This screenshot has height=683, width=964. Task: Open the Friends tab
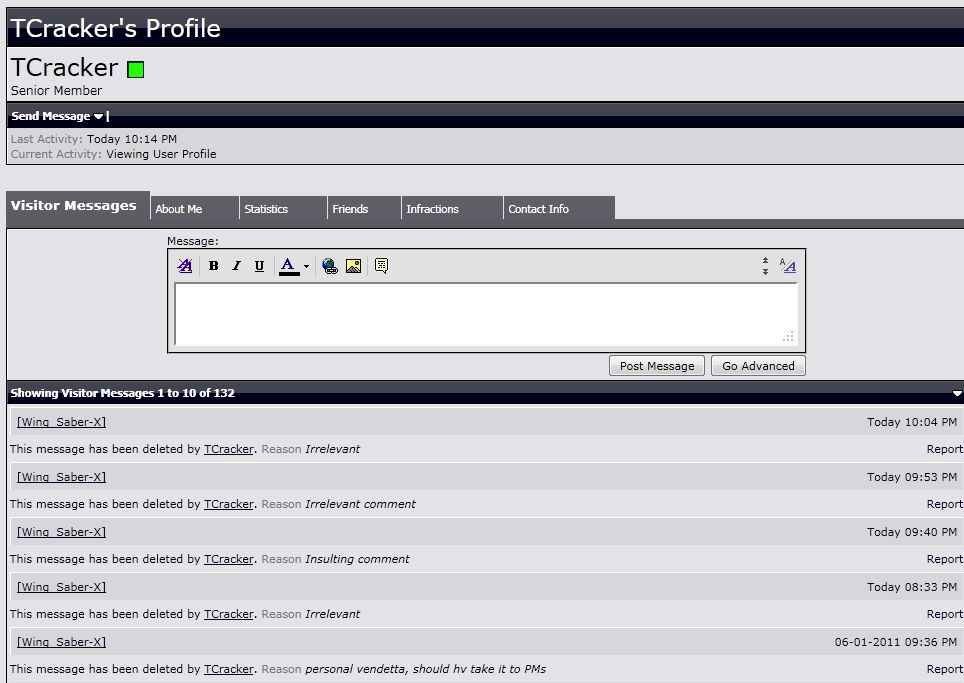pyautogui.click(x=364, y=208)
